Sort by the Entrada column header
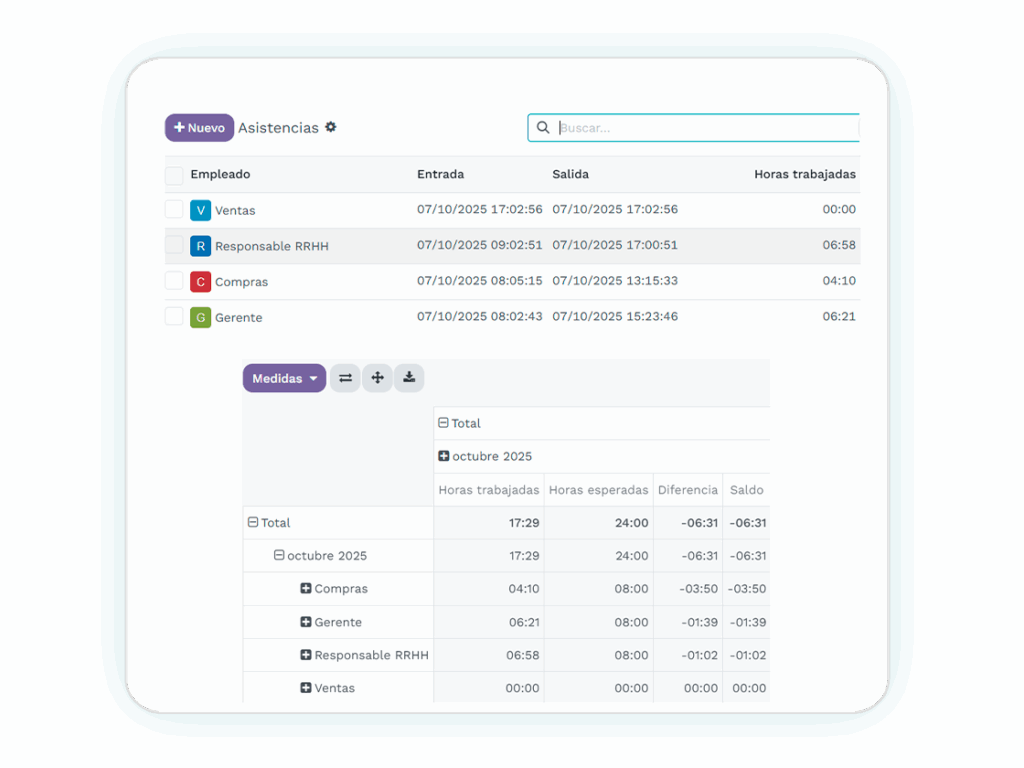1024x768 pixels. click(x=440, y=174)
